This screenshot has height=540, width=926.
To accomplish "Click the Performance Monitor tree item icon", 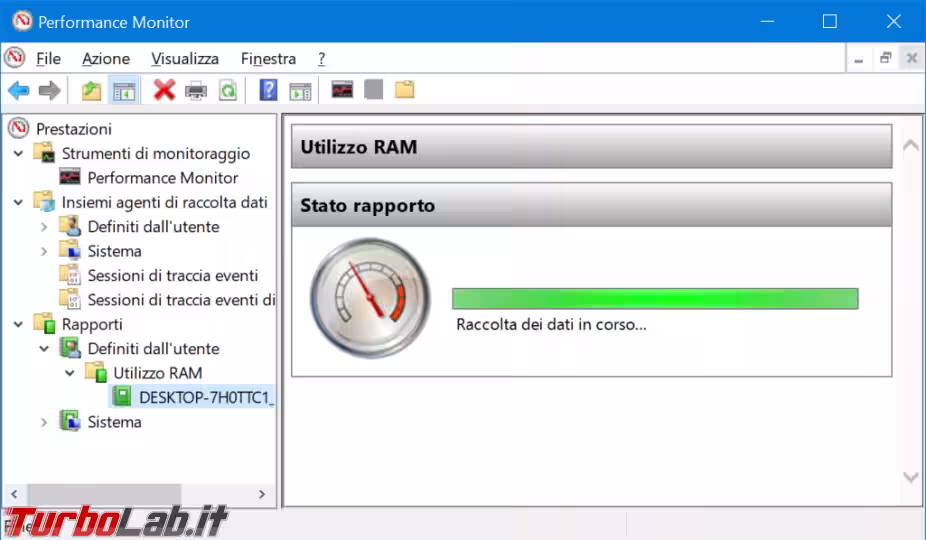I will click(70, 177).
